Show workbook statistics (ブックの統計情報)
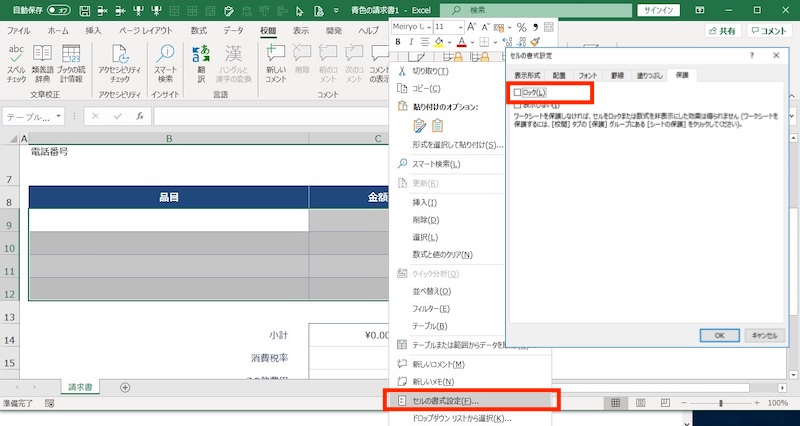The image size is (800, 426). [71, 64]
